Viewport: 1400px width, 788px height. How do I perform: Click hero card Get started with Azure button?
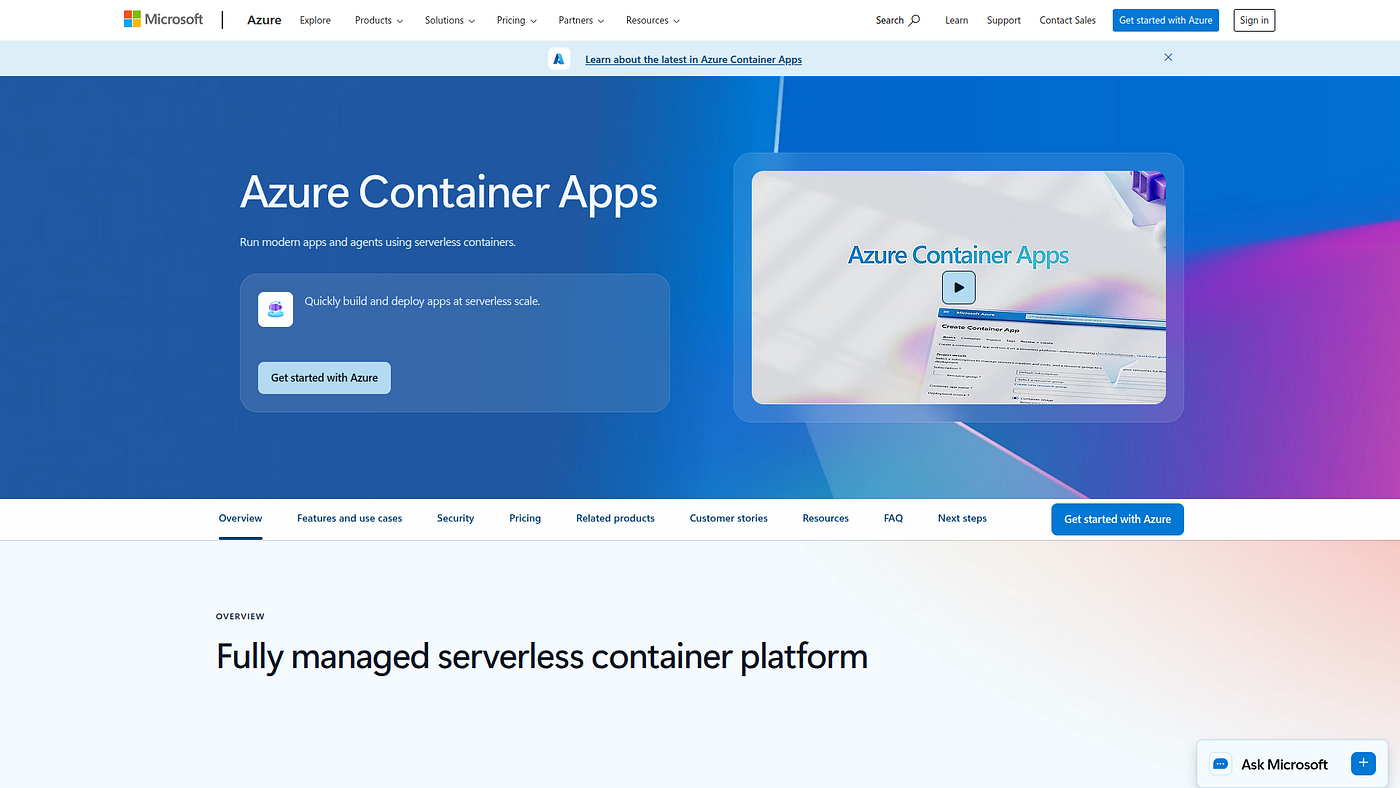point(324,378)
